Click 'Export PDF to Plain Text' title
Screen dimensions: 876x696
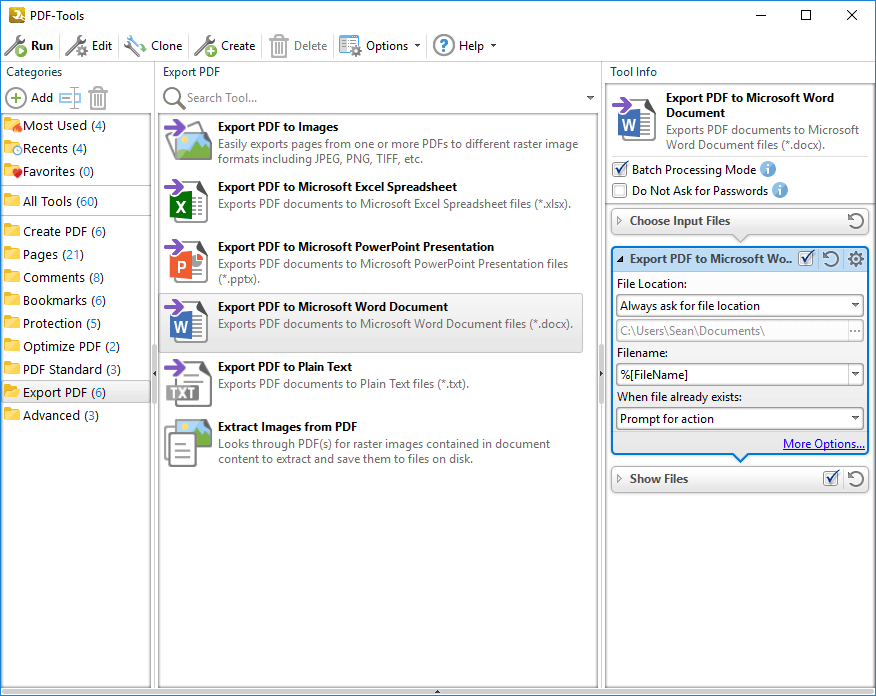click(284, 366)
